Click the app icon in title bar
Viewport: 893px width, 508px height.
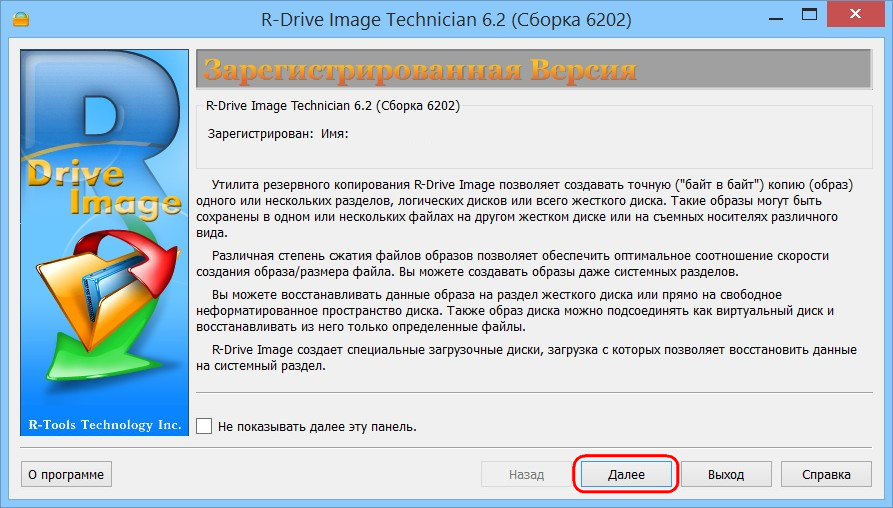tap(20, 19)
